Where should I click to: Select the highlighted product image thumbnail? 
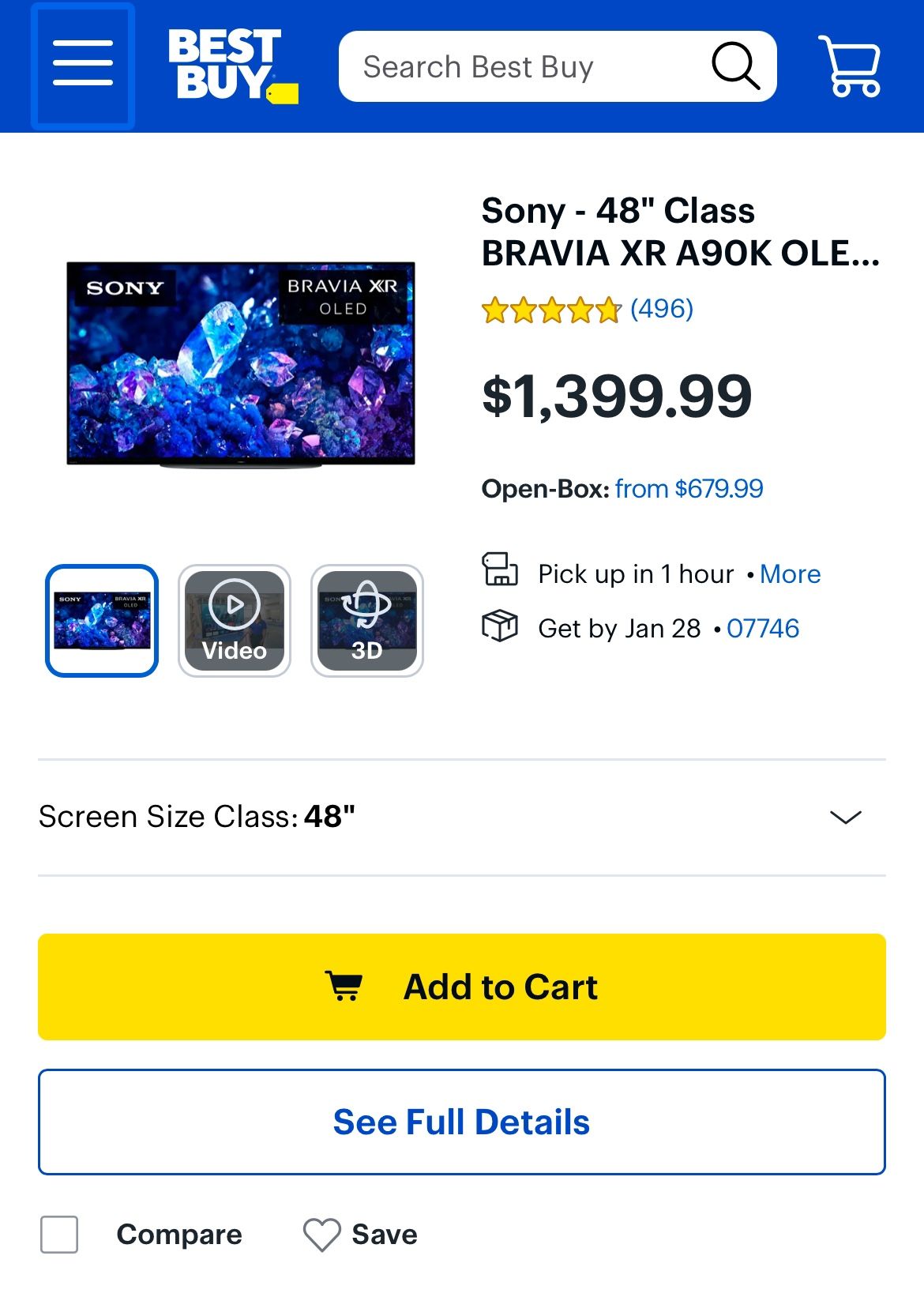[x=101, y=621]
